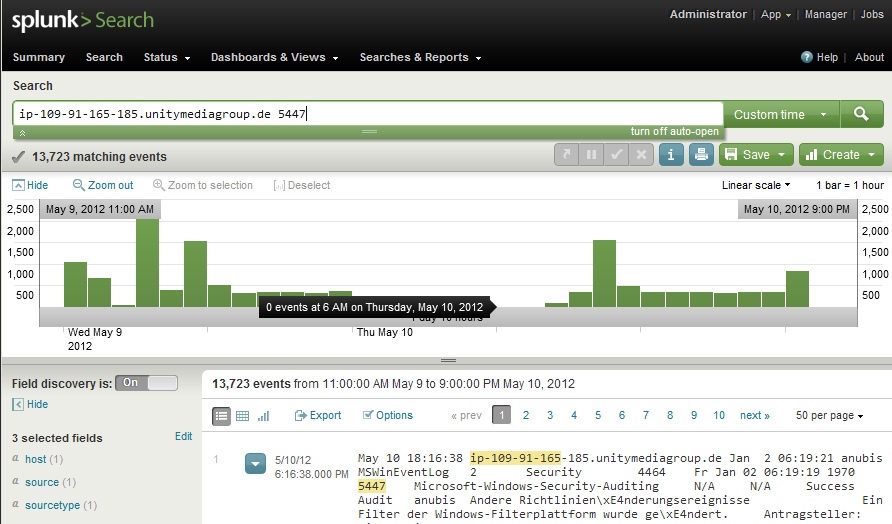Open the Dashboards & Views menu
Viewport: 892px width, 524px height.
point(275,57)
